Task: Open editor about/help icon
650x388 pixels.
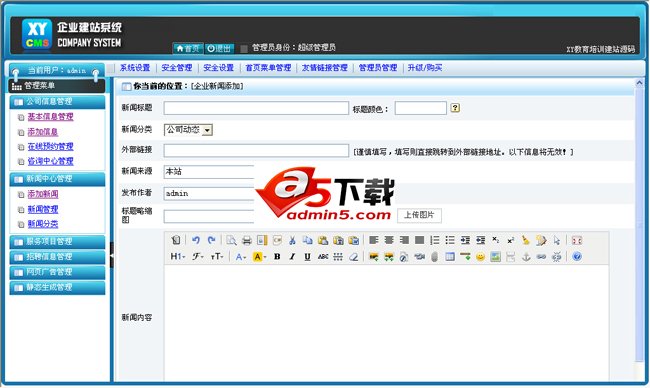Action: pos(577,257)
